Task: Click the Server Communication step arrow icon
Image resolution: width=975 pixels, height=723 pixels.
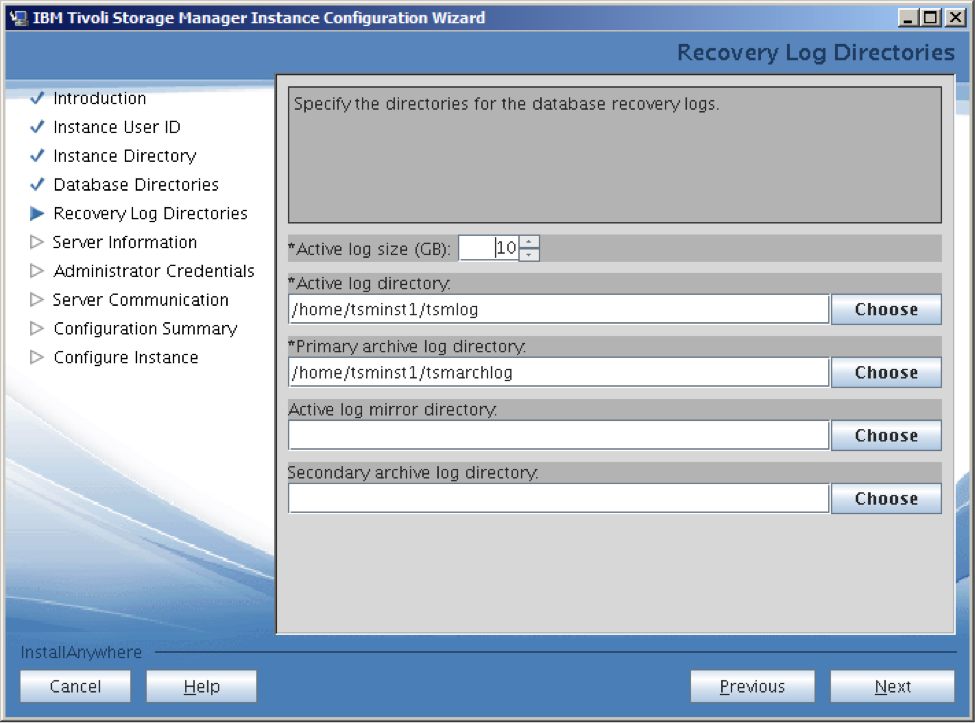Action: pyautogui.click(x=37, y=300)
